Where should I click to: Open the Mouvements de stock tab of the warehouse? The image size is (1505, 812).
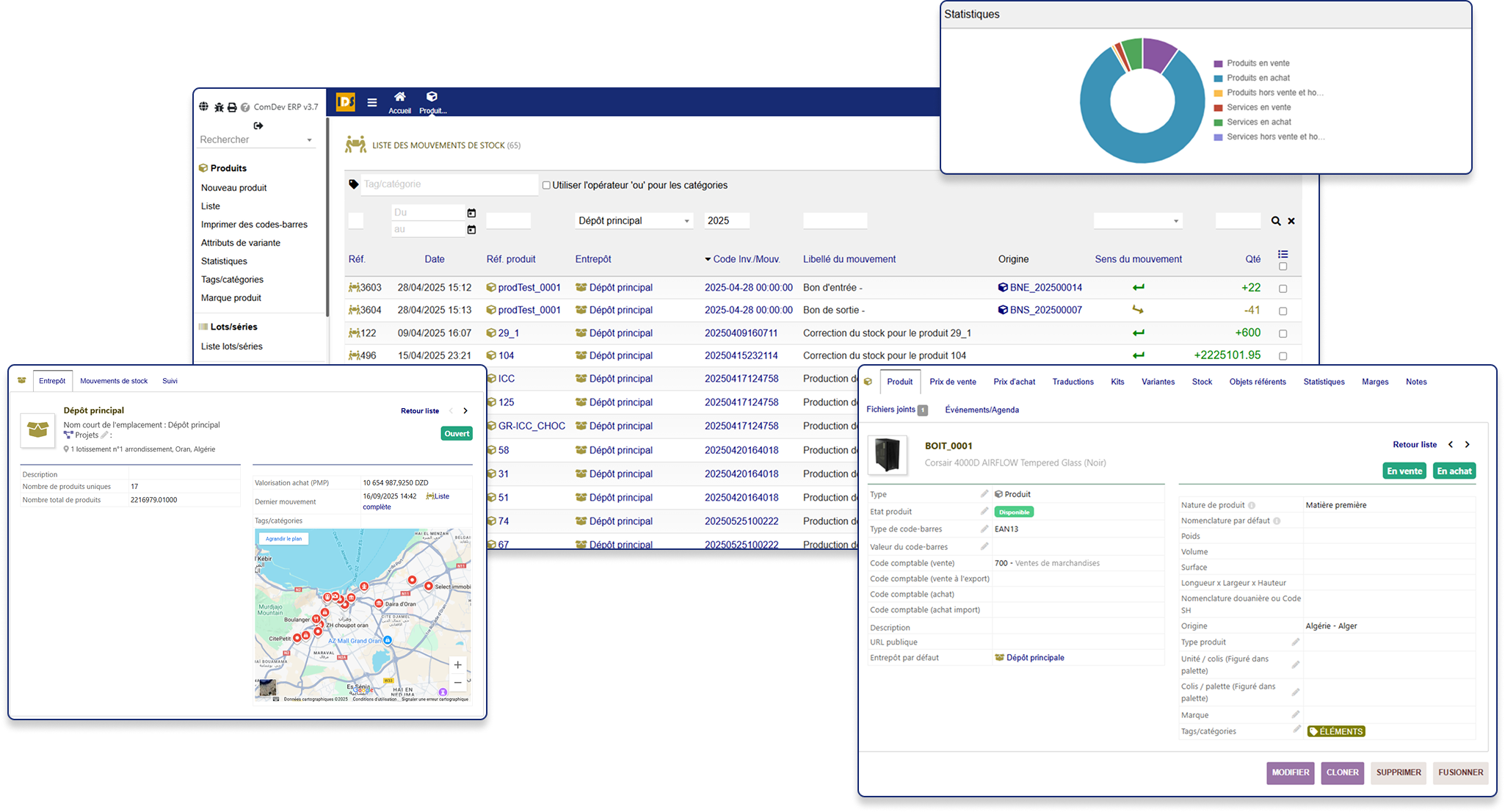(114, 380)
